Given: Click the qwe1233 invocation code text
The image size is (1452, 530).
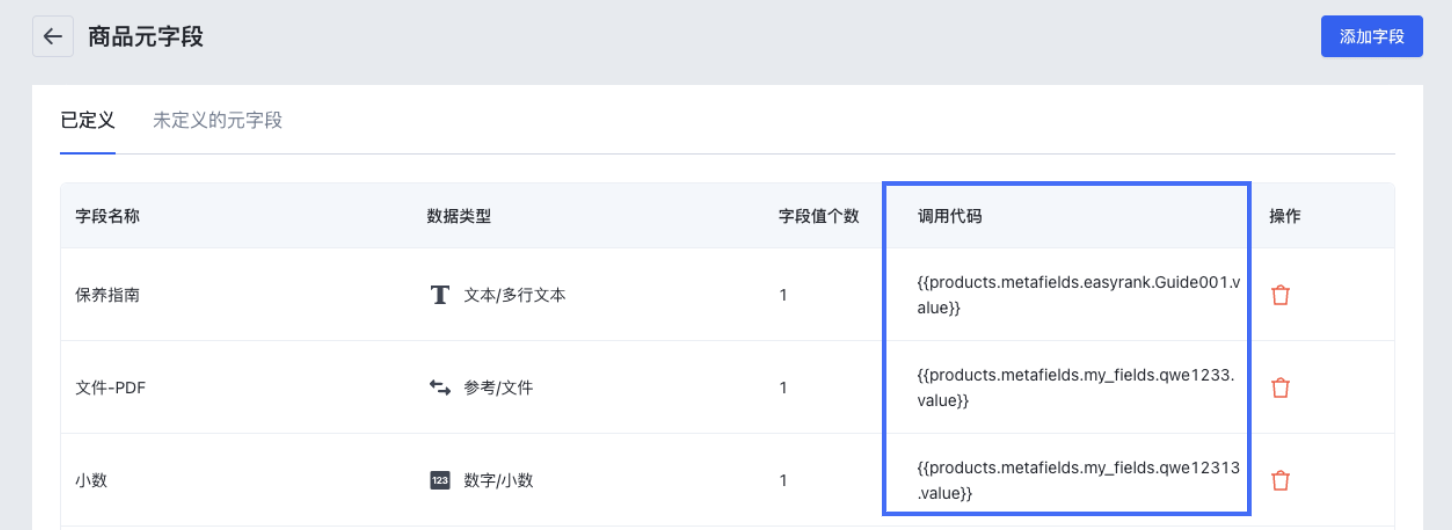Looking at the screenshot, I should pyautogui.click(x=1076, y=388).
